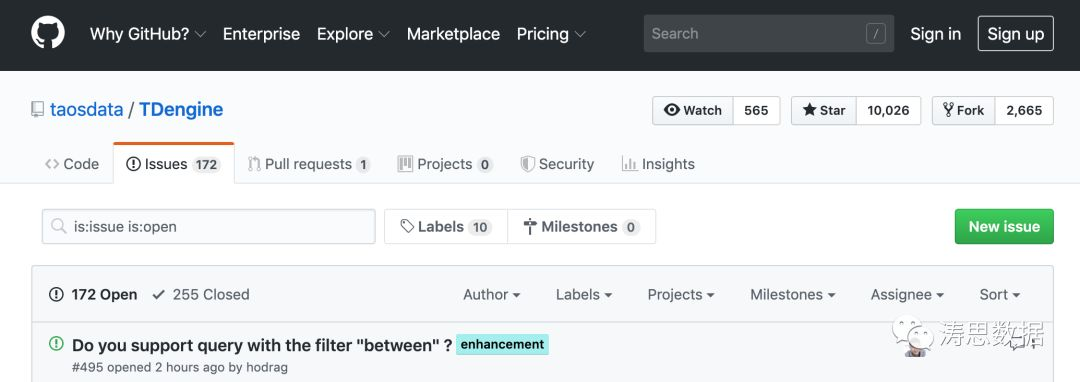Expand the Author filter dropdown
The image size is (1080, 382).
[x=492, y=295]
